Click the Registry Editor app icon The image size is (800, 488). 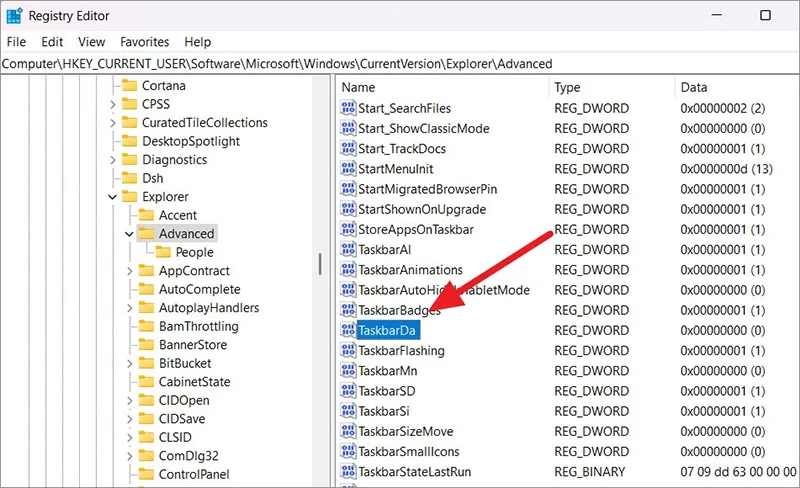(14, 16)
